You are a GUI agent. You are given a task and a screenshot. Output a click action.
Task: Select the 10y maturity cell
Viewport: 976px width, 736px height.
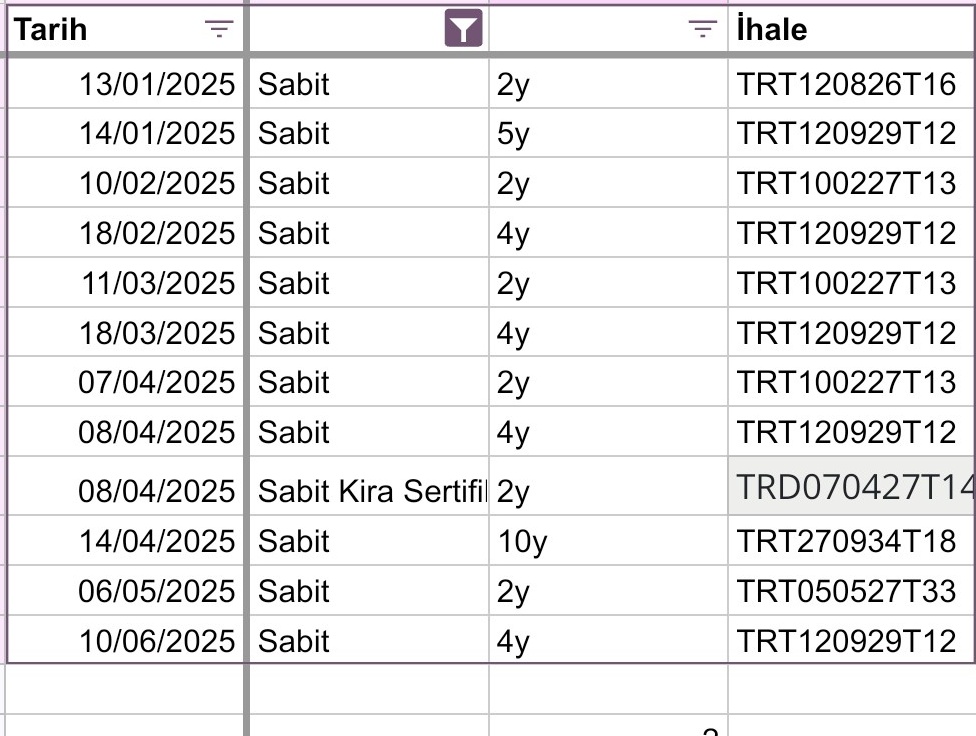tap(608, 540)
